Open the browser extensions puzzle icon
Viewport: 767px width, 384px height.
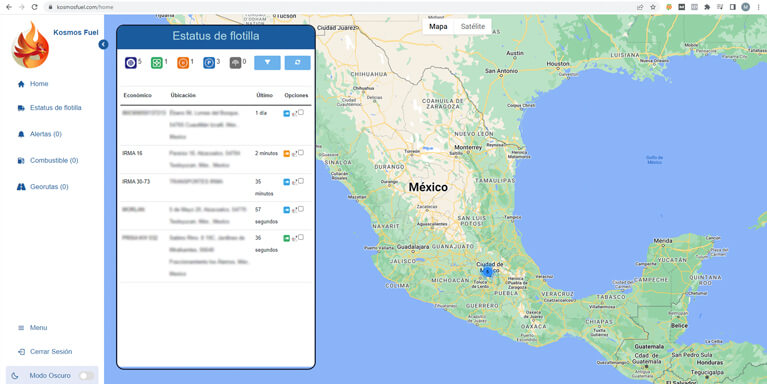point(707,7)
